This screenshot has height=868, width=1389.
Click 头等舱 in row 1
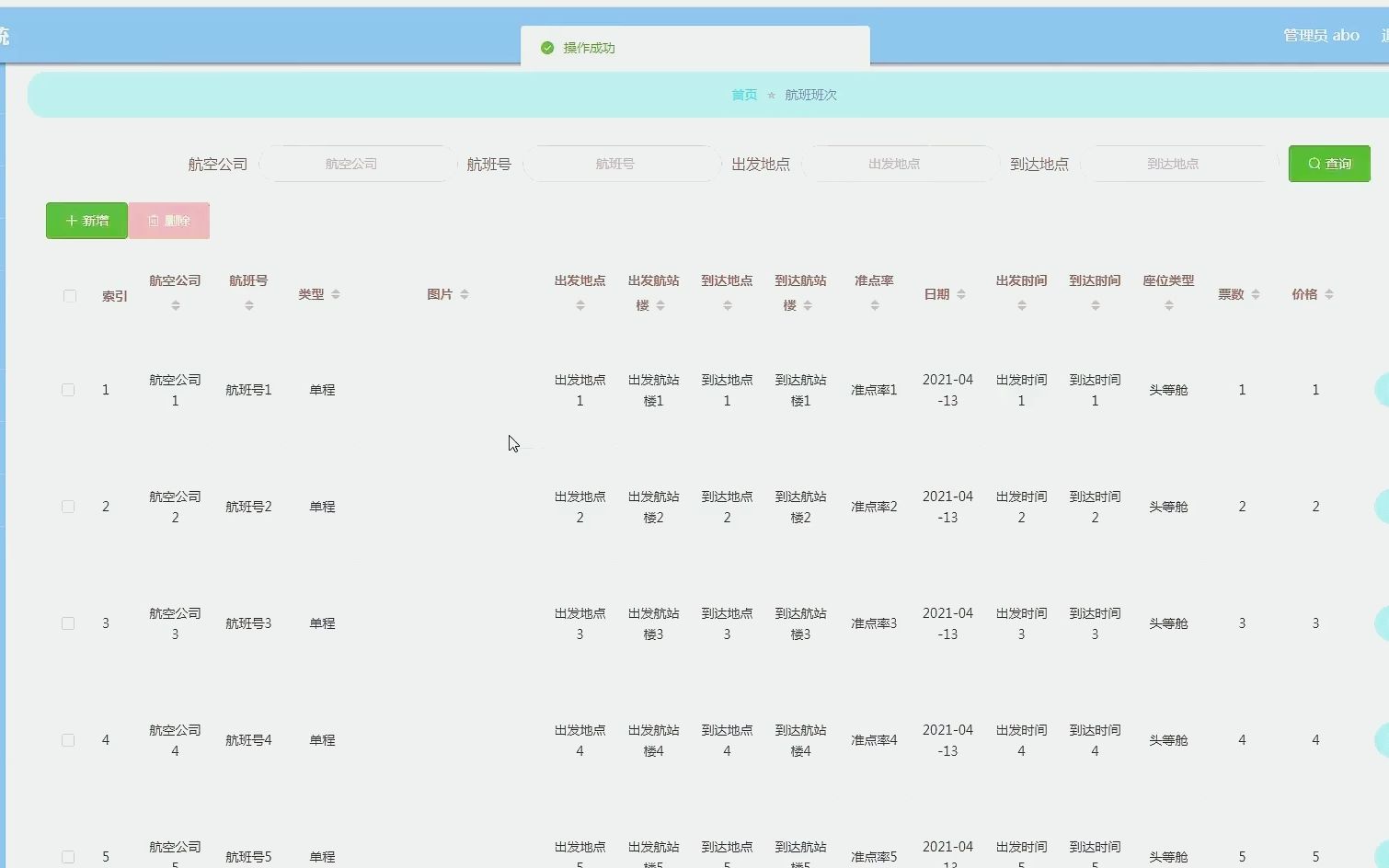point(1168,390)
